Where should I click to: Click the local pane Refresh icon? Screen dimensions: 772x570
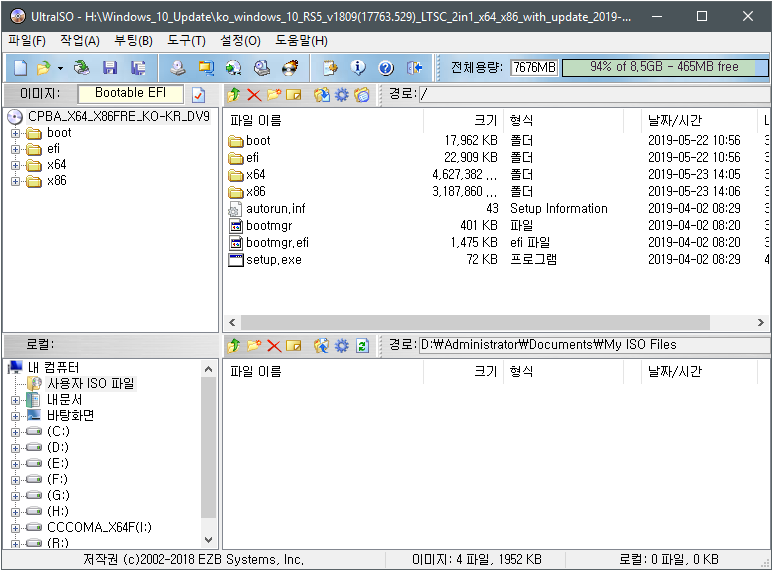tap(362, 346)
